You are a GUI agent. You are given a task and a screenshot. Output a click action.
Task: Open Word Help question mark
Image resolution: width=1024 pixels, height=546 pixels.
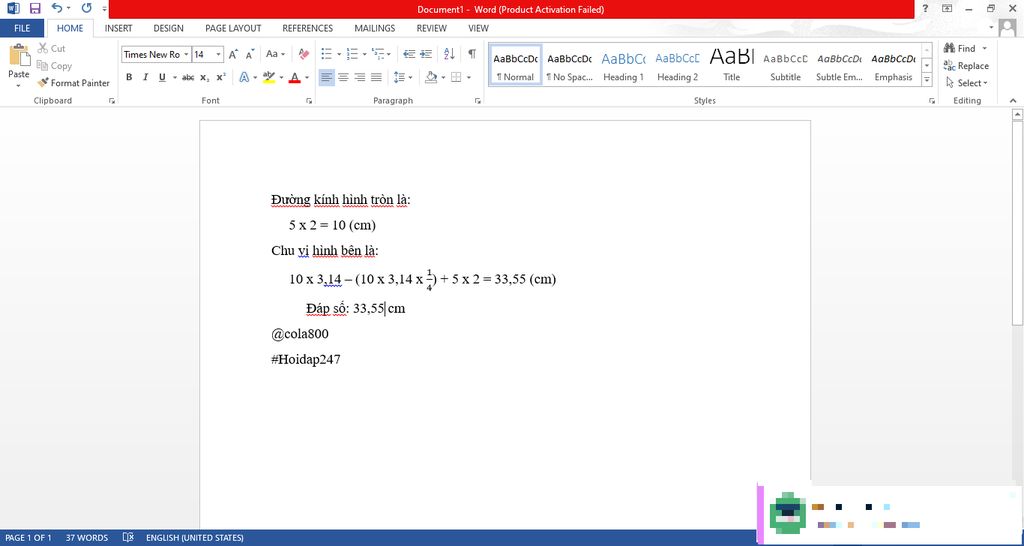click(x=925, y=8)
